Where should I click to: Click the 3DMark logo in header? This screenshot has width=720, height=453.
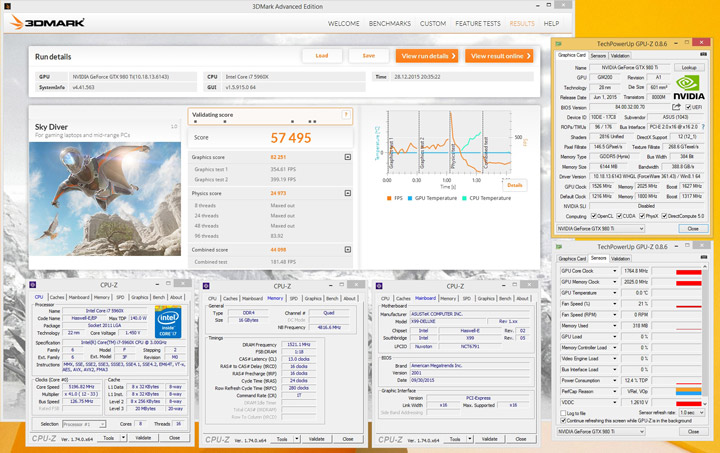click(48, 22)
